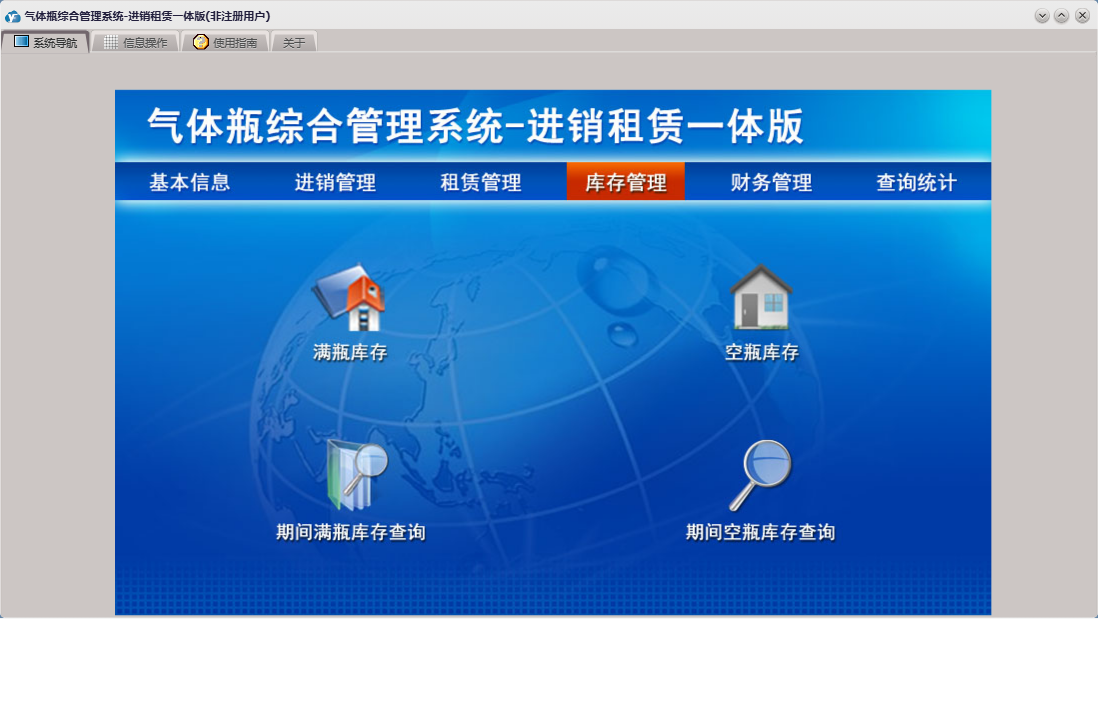Select 租赁管理 from the navigation bar

click(481, 182)
